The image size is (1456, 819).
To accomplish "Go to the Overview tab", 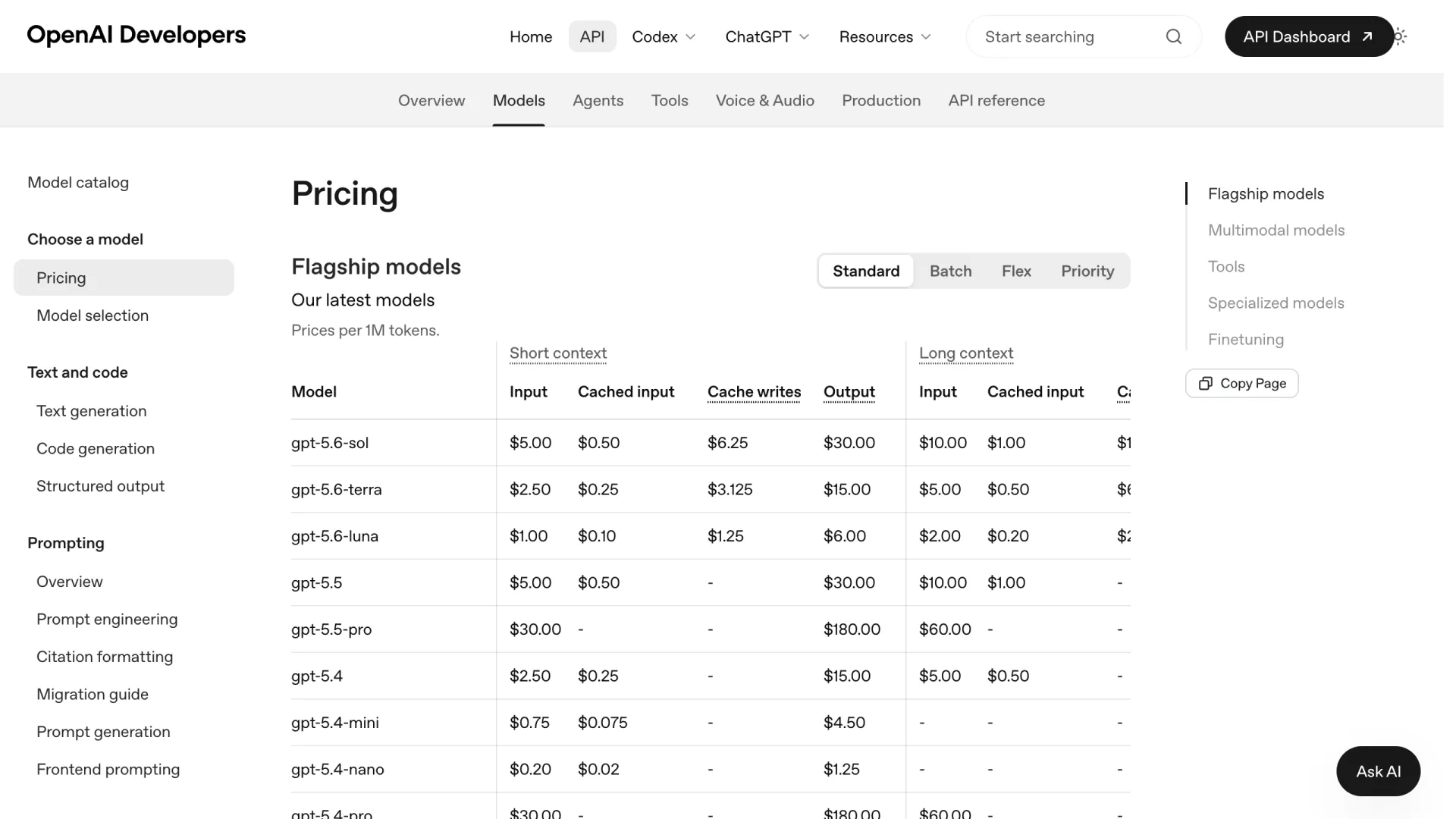I will [x=431, y=100].
